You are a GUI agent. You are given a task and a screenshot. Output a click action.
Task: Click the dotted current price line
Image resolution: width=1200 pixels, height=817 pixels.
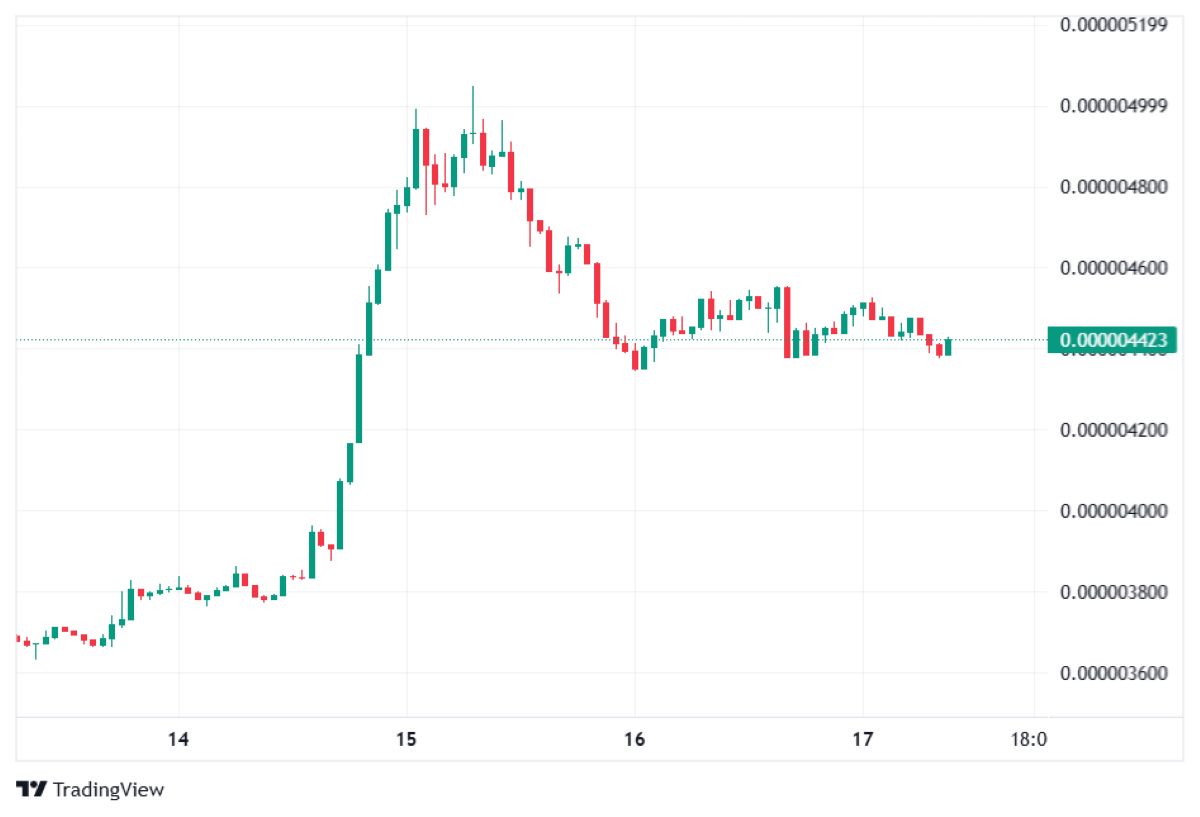pyautogui.click(x=530, y=340)
